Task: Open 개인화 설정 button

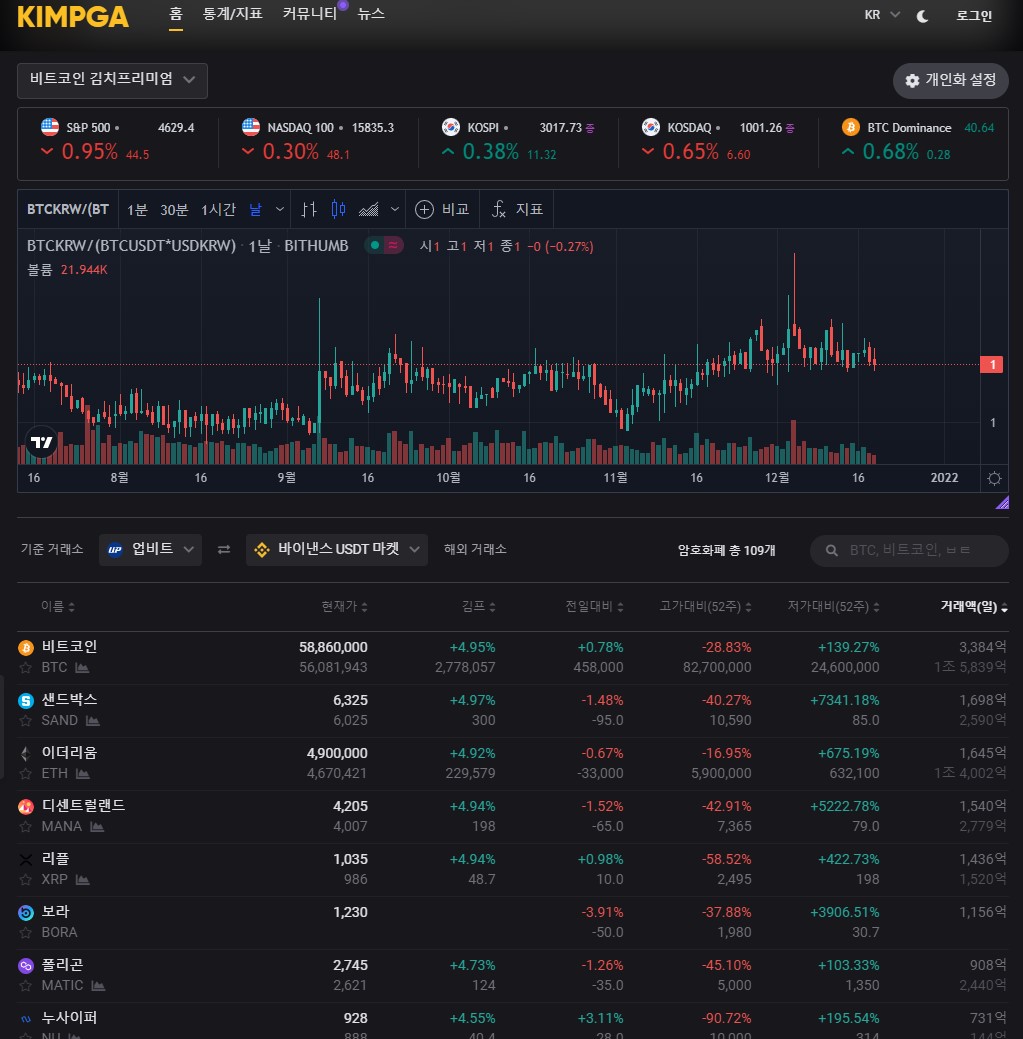Action: pos(950,80)
